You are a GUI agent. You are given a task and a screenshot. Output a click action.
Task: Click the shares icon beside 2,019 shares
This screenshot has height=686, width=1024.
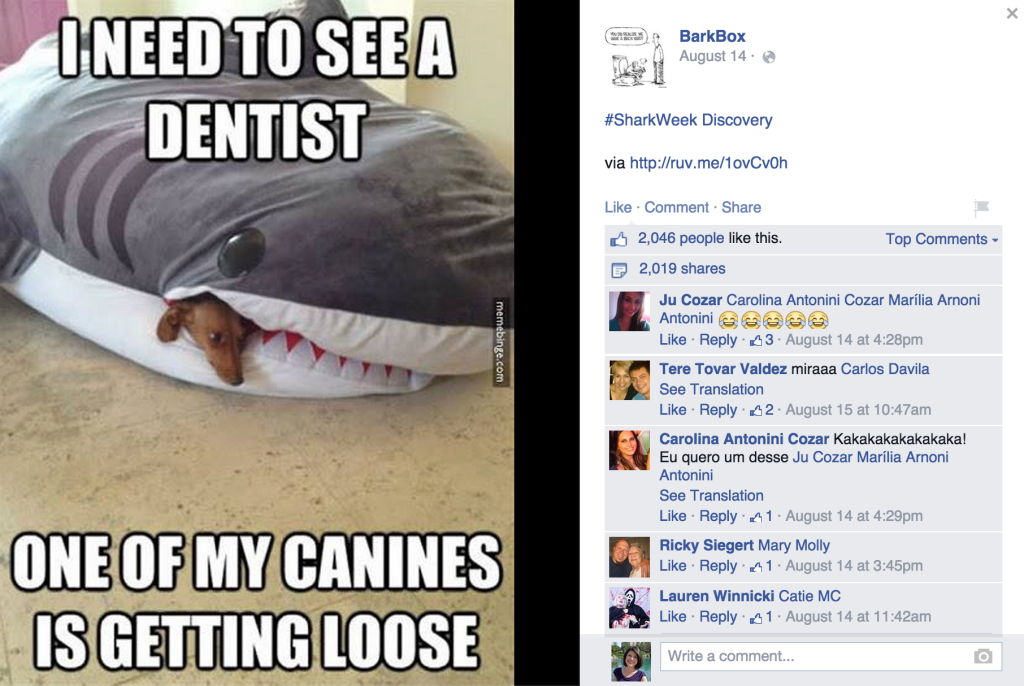(x=618, y=270)
